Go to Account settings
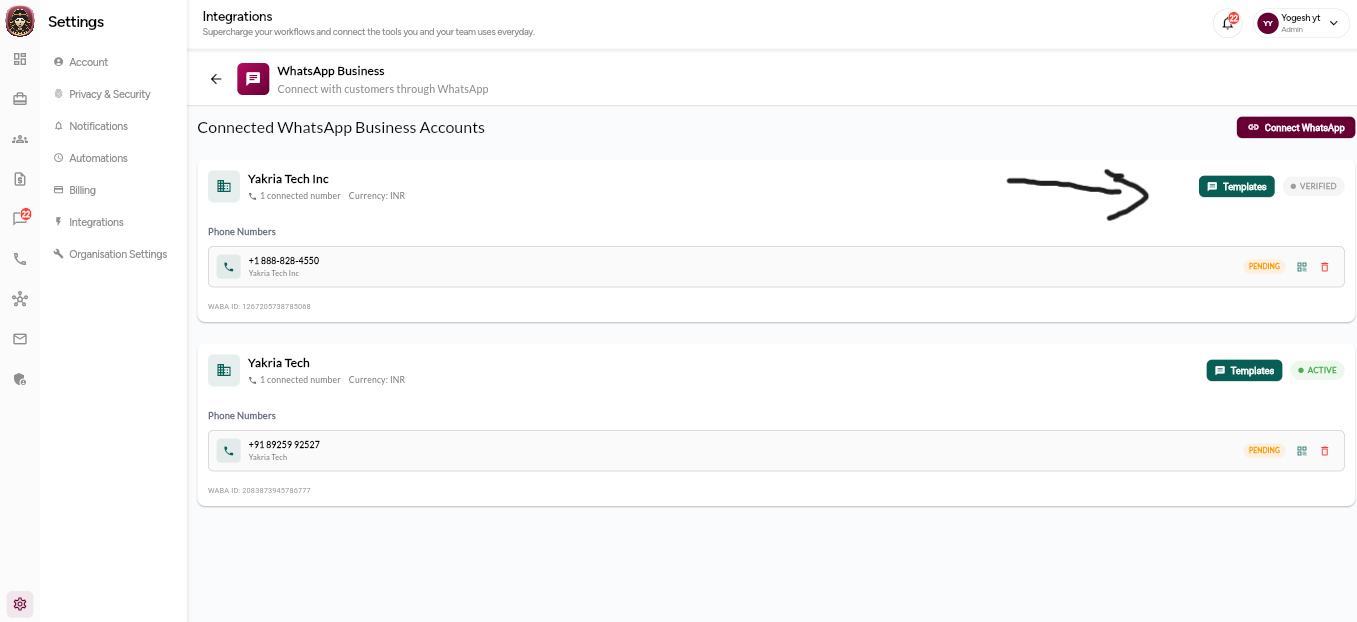The image size is (1357, 622). coord(88,62)
